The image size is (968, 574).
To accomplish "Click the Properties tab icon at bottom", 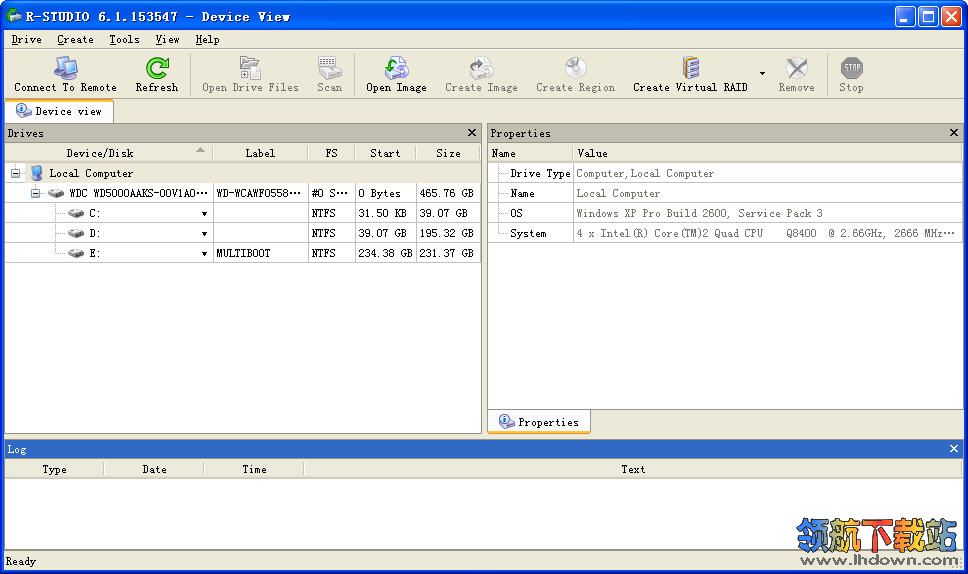I will tap(506, 422).
